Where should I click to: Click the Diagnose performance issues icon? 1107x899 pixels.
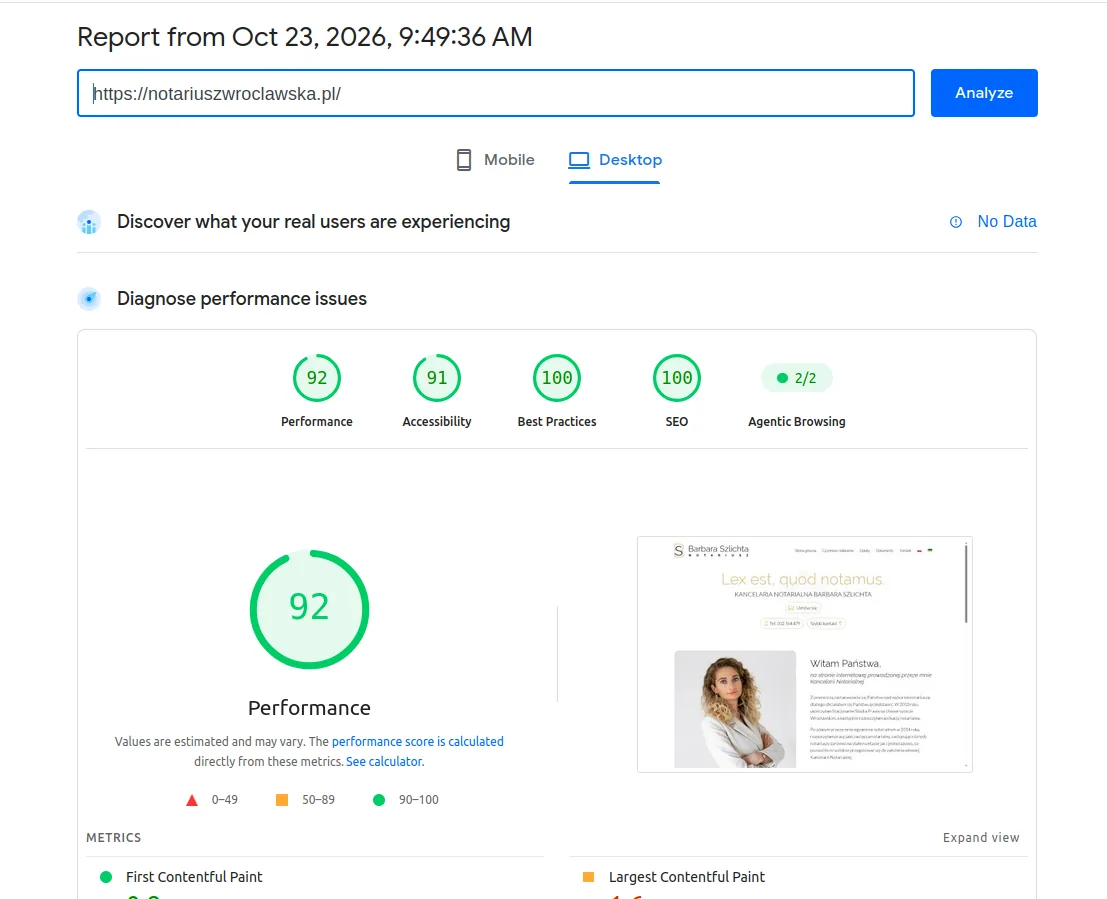point(89,299)
